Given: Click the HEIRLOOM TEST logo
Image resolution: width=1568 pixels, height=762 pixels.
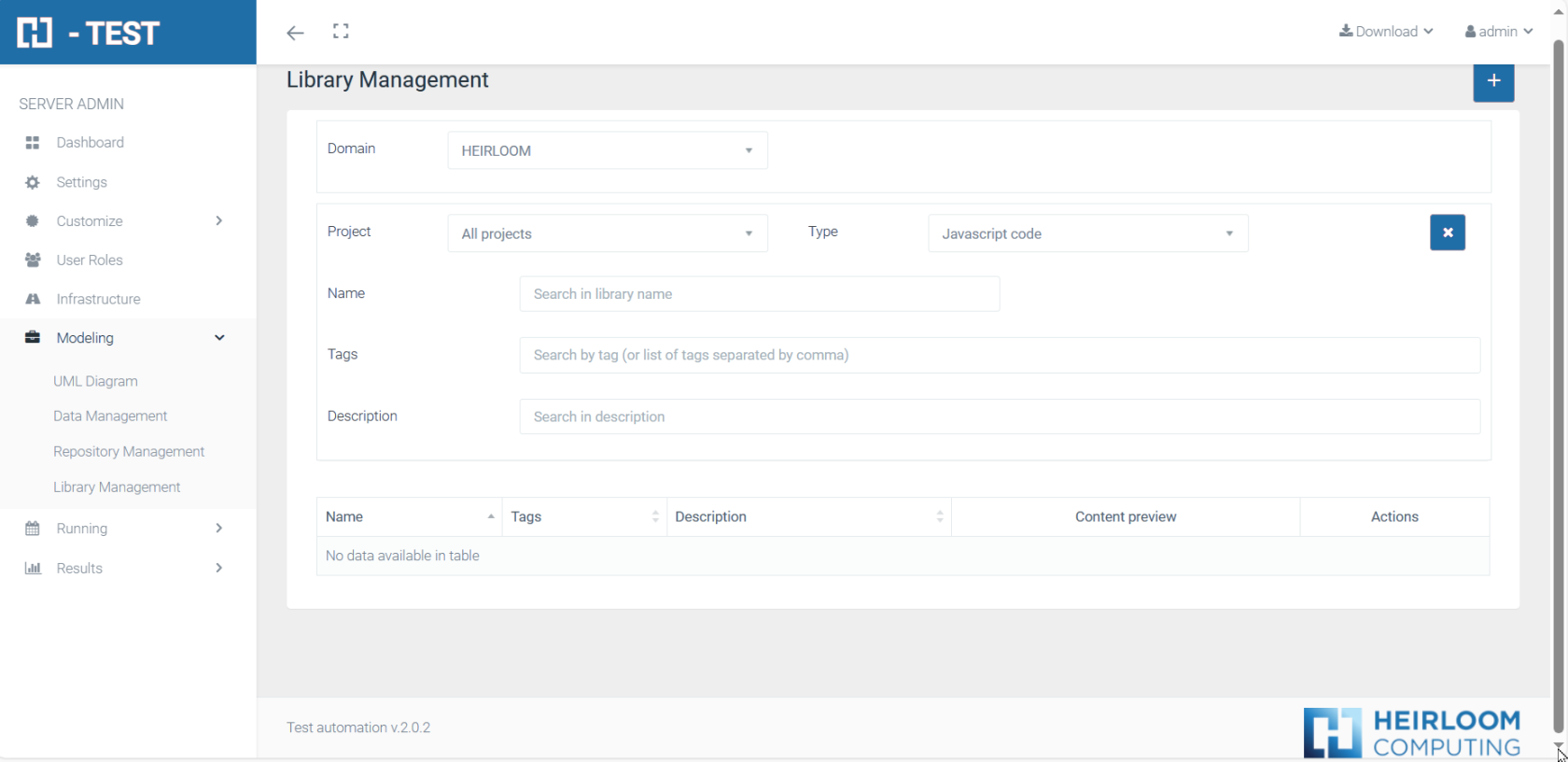Looking at the screenshot, I should coord(90,33).
